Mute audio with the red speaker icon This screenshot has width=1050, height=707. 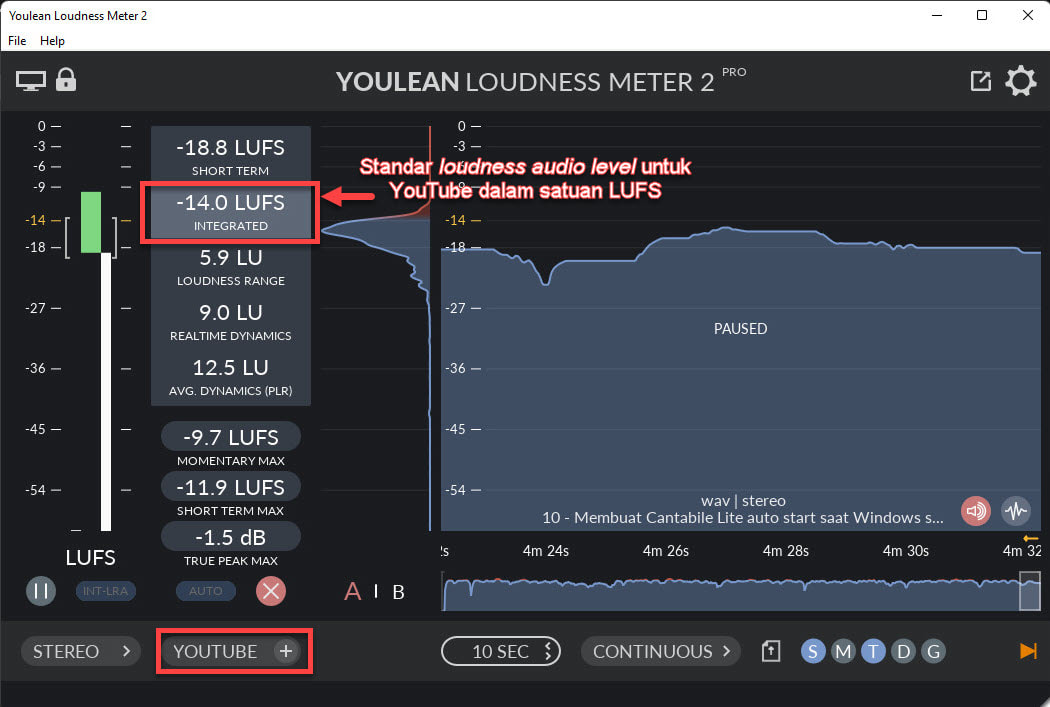coord(976,511)
